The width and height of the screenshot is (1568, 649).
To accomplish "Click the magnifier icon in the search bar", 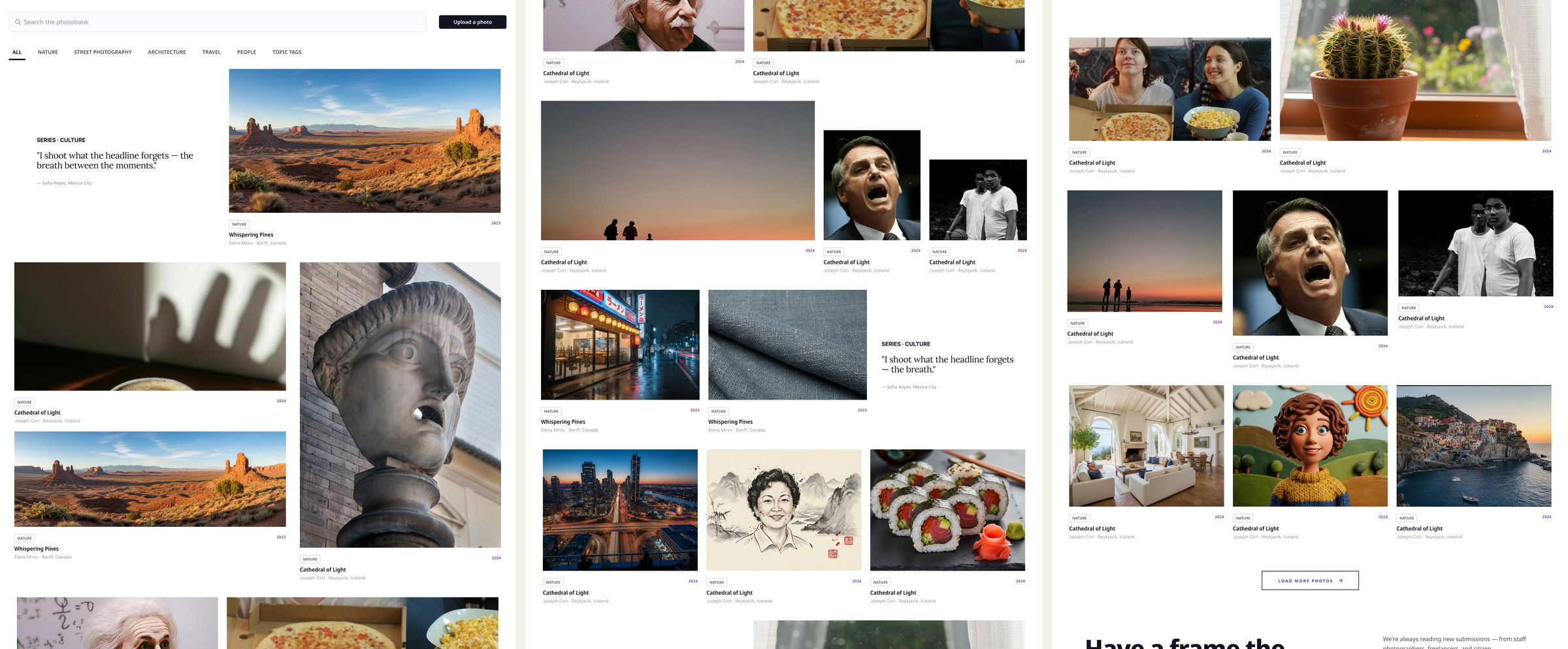I will point(18,22).
